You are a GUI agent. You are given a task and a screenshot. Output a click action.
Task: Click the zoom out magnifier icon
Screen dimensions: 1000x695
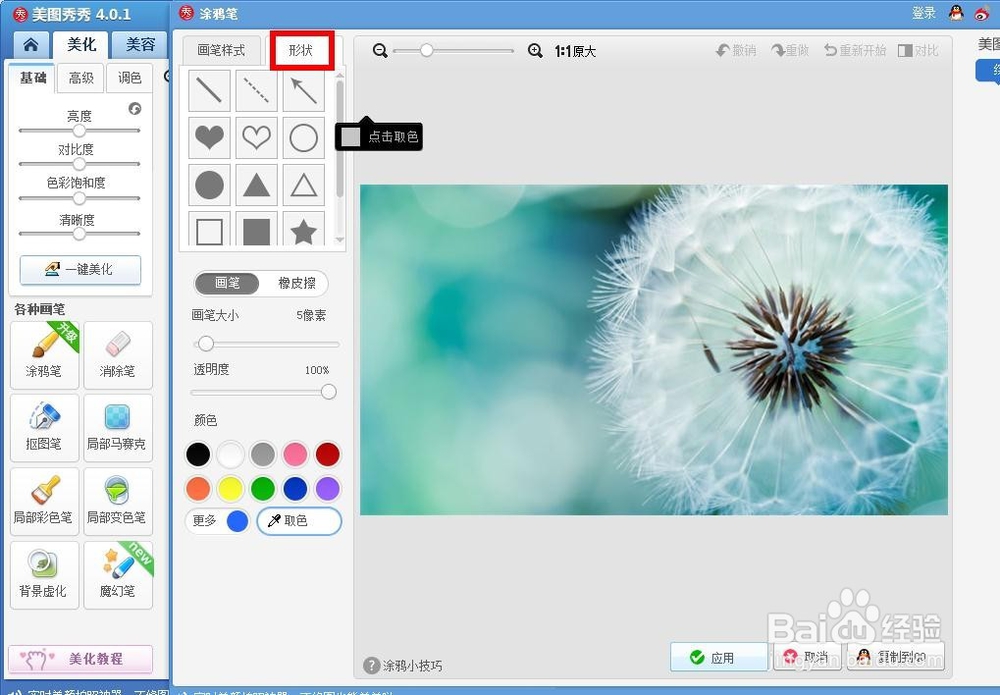(380, 51)
